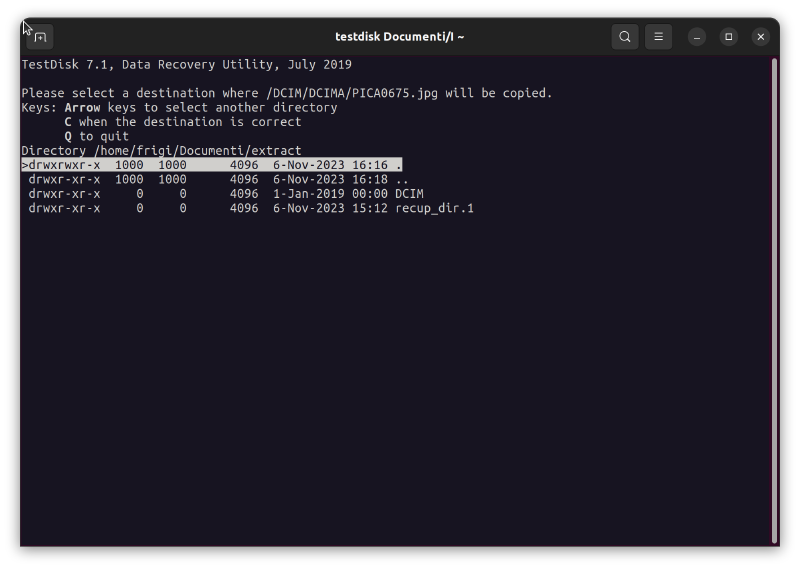800x569 pixels.
Task: Click the "Q to quit" hint
Action: pos(97,136)
